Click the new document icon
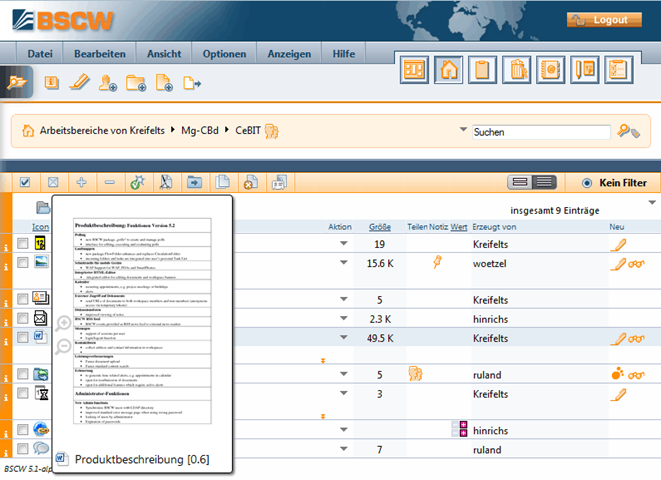Screen dimensions: 661x480 [x=164, y=83]
